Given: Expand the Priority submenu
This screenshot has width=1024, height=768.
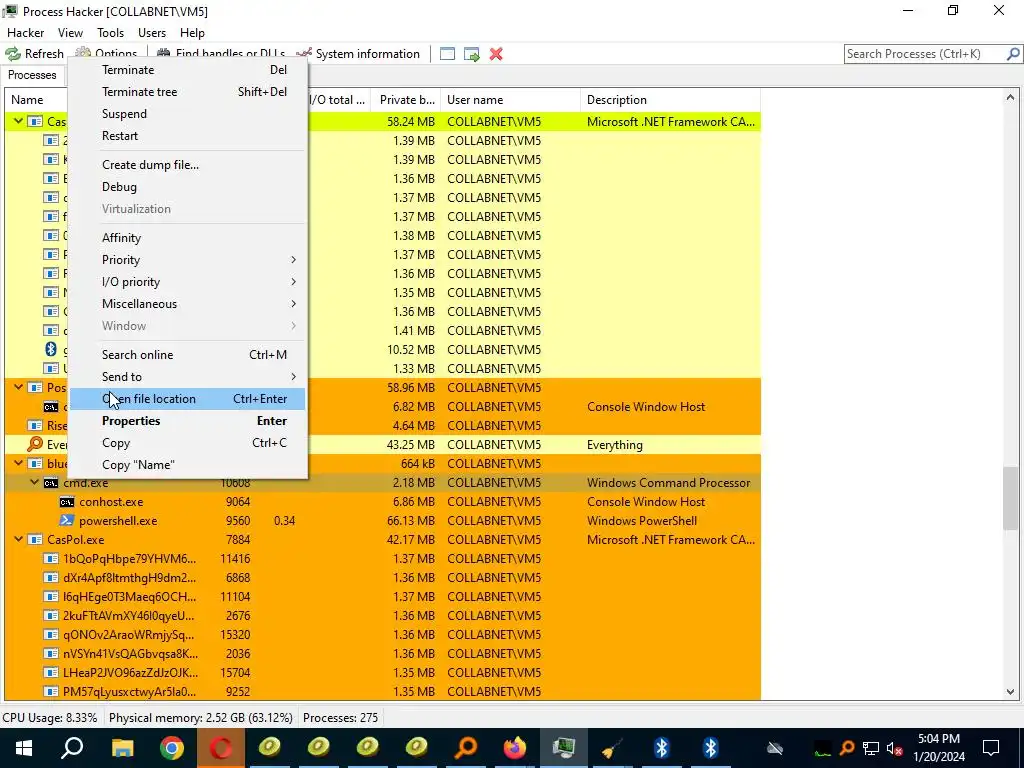Looking at the screenshot, I should tap(187, 260).
